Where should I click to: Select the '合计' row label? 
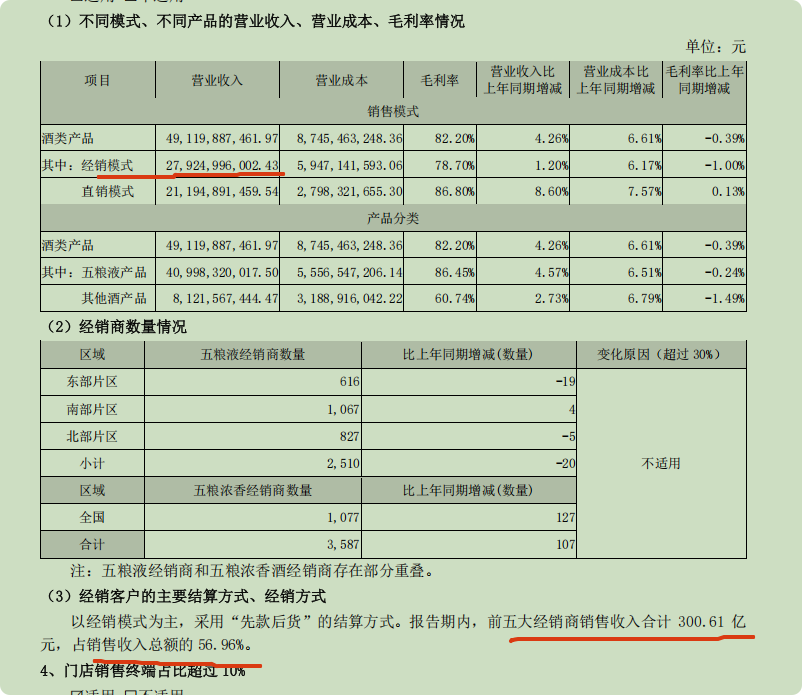coord(92,544)
